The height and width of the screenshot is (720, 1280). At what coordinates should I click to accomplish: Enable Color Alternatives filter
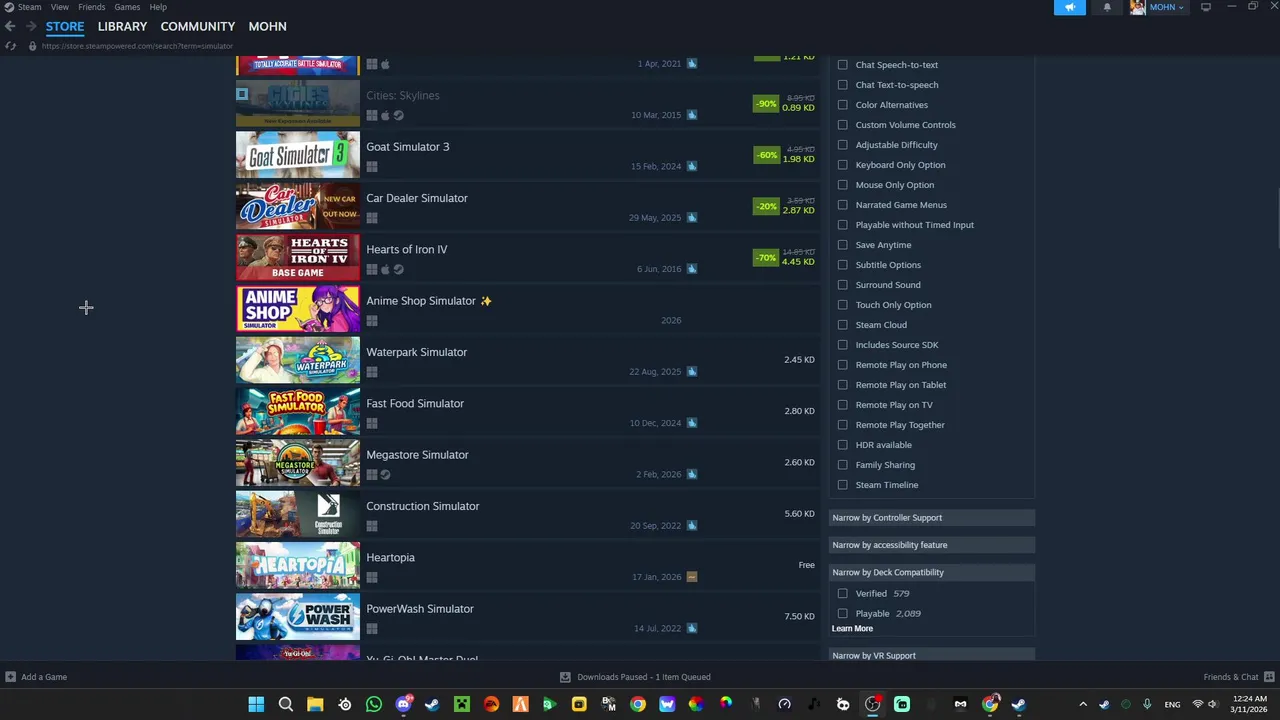[842, 105]
